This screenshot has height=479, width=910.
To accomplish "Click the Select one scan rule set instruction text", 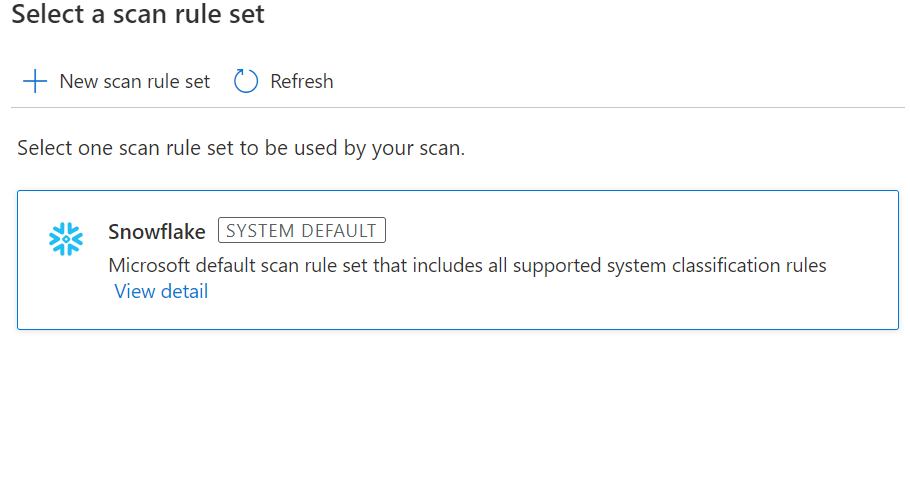I will (x=241, y=149).
